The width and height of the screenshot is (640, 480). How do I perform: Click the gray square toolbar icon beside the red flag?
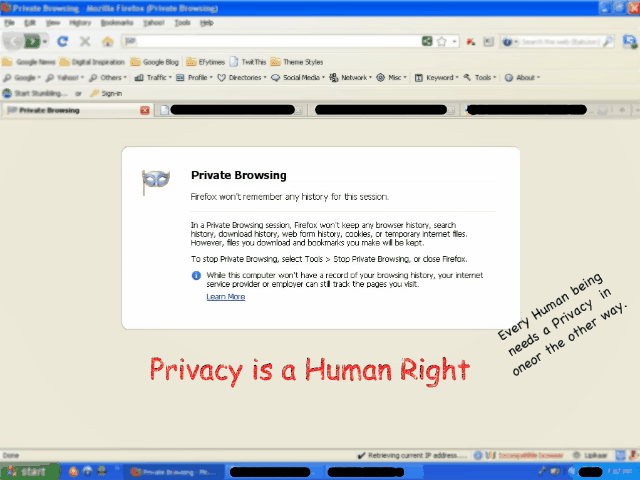tap(488, 42)
